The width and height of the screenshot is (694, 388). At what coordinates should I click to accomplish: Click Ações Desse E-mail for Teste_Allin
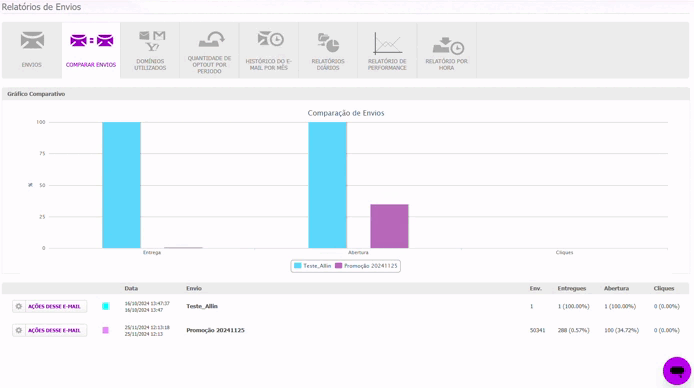(54, 306)
